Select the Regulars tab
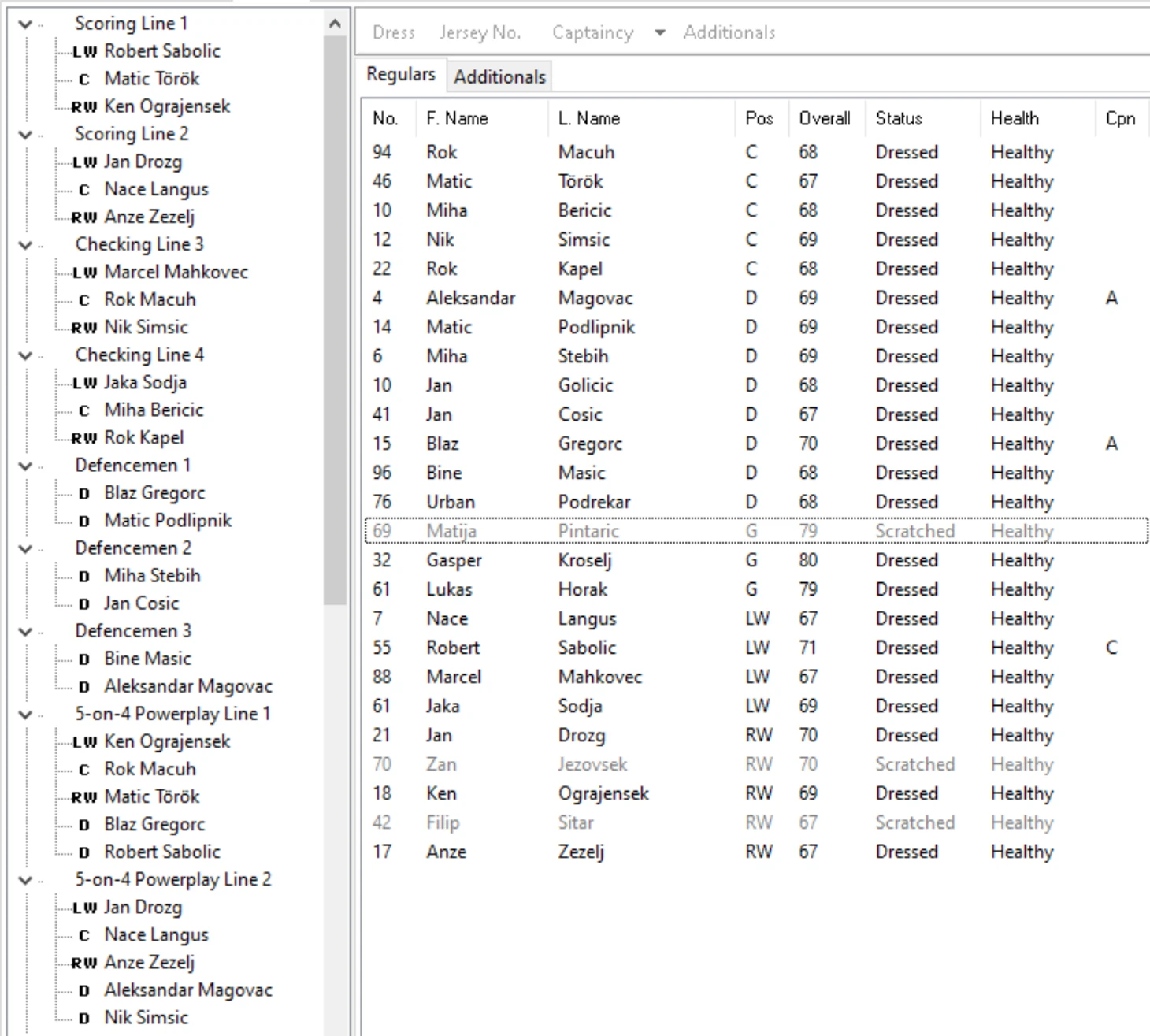Viewport: 1150px width, 1036px height. pyautogui.click(x=401, y=74)
